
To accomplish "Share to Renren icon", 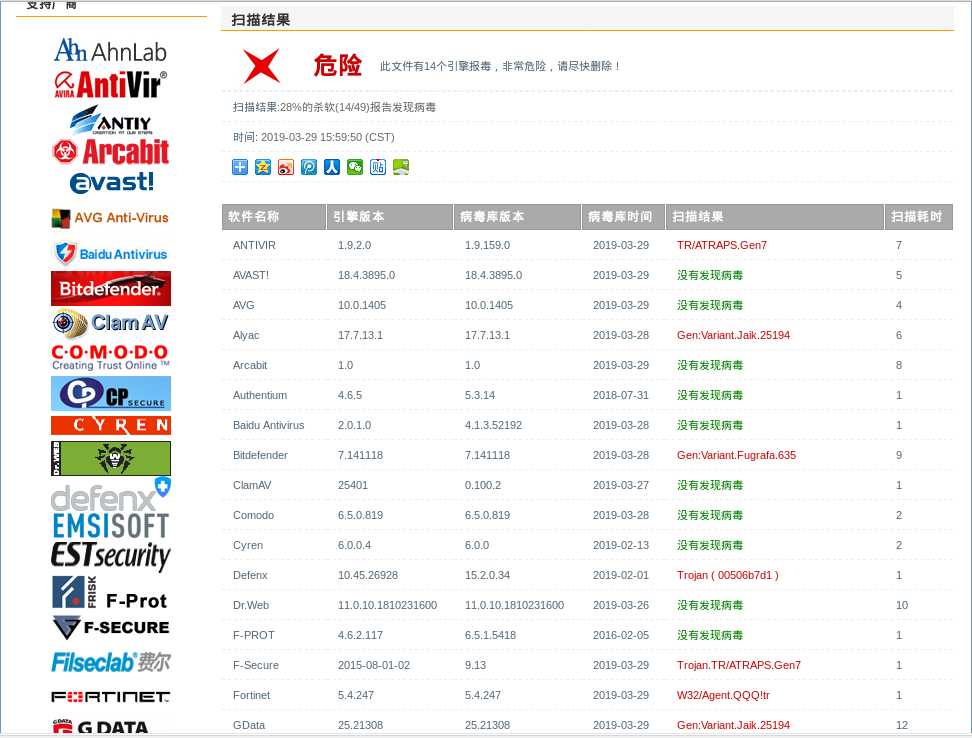I will click(332, 167).
